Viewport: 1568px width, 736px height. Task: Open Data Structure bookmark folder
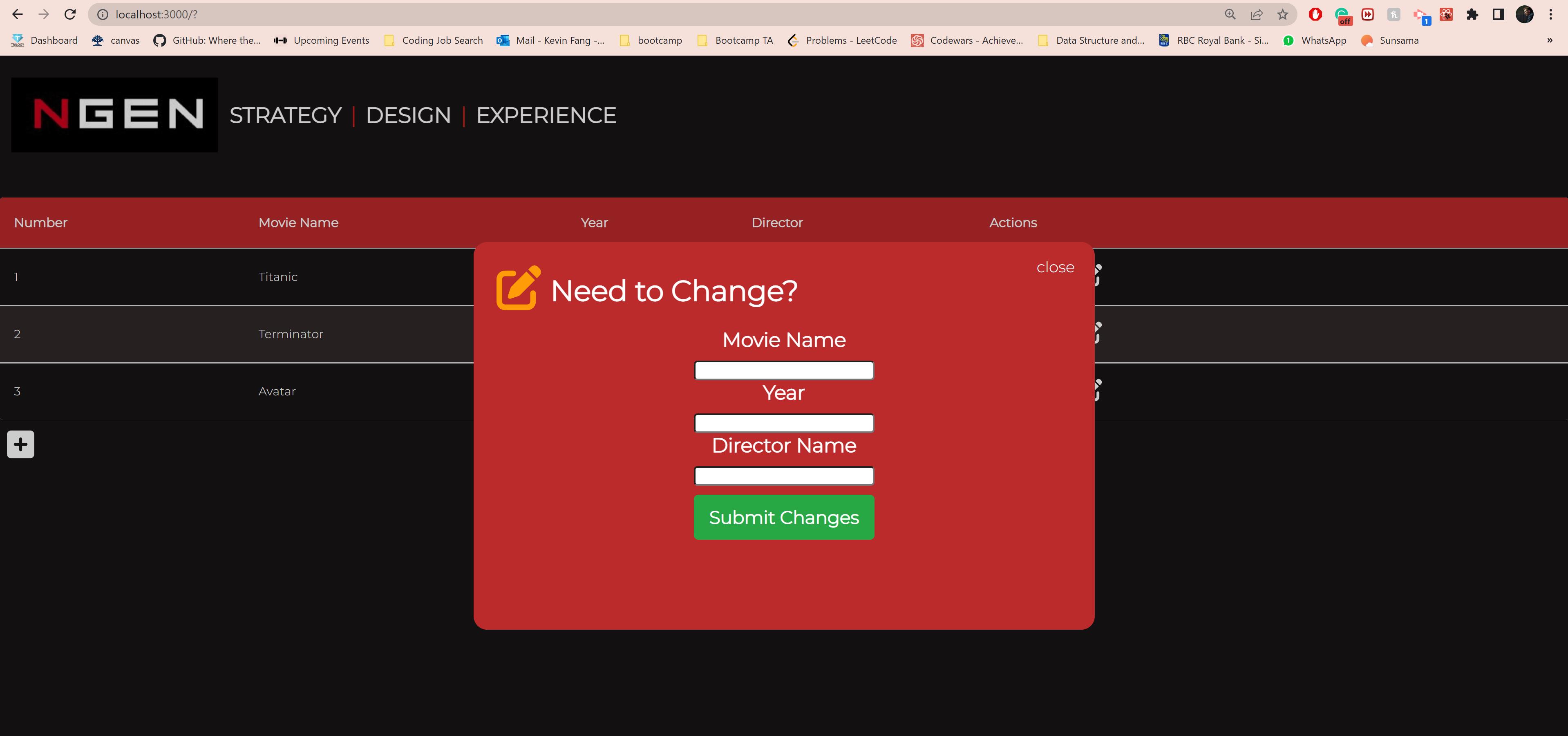point(1092,40)
